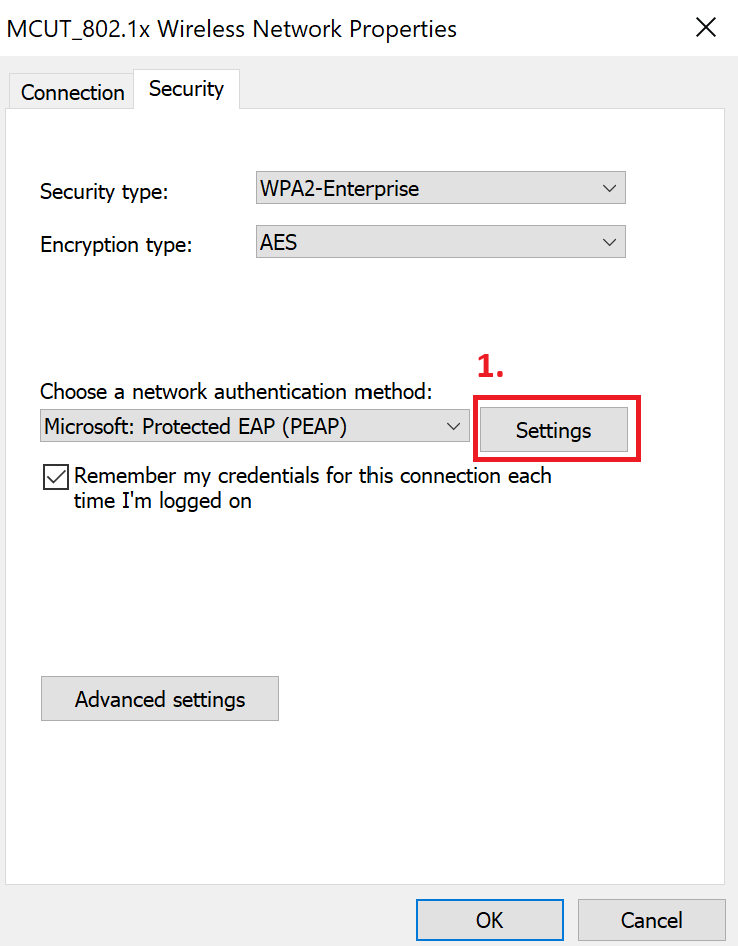
Task: Click the "Encryption type:" label
Action: tap(115, 245)
